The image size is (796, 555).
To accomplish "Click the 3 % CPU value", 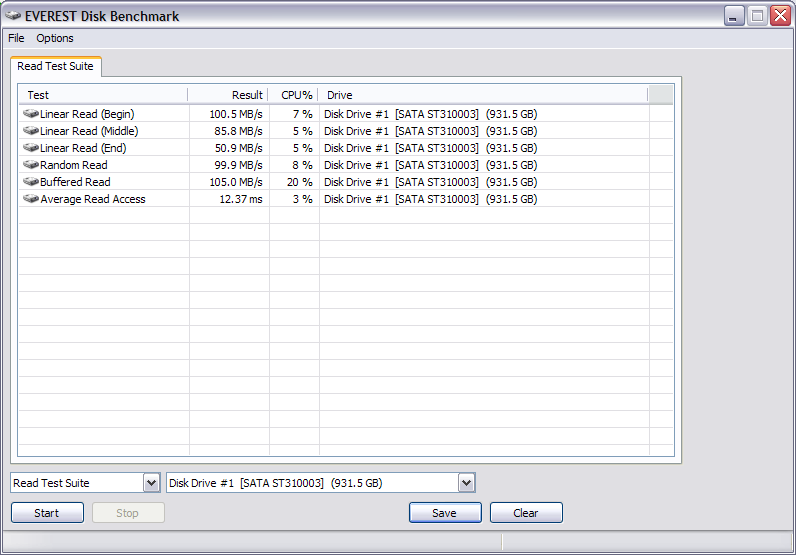I will pyautogui.click(x=303, y=199).
